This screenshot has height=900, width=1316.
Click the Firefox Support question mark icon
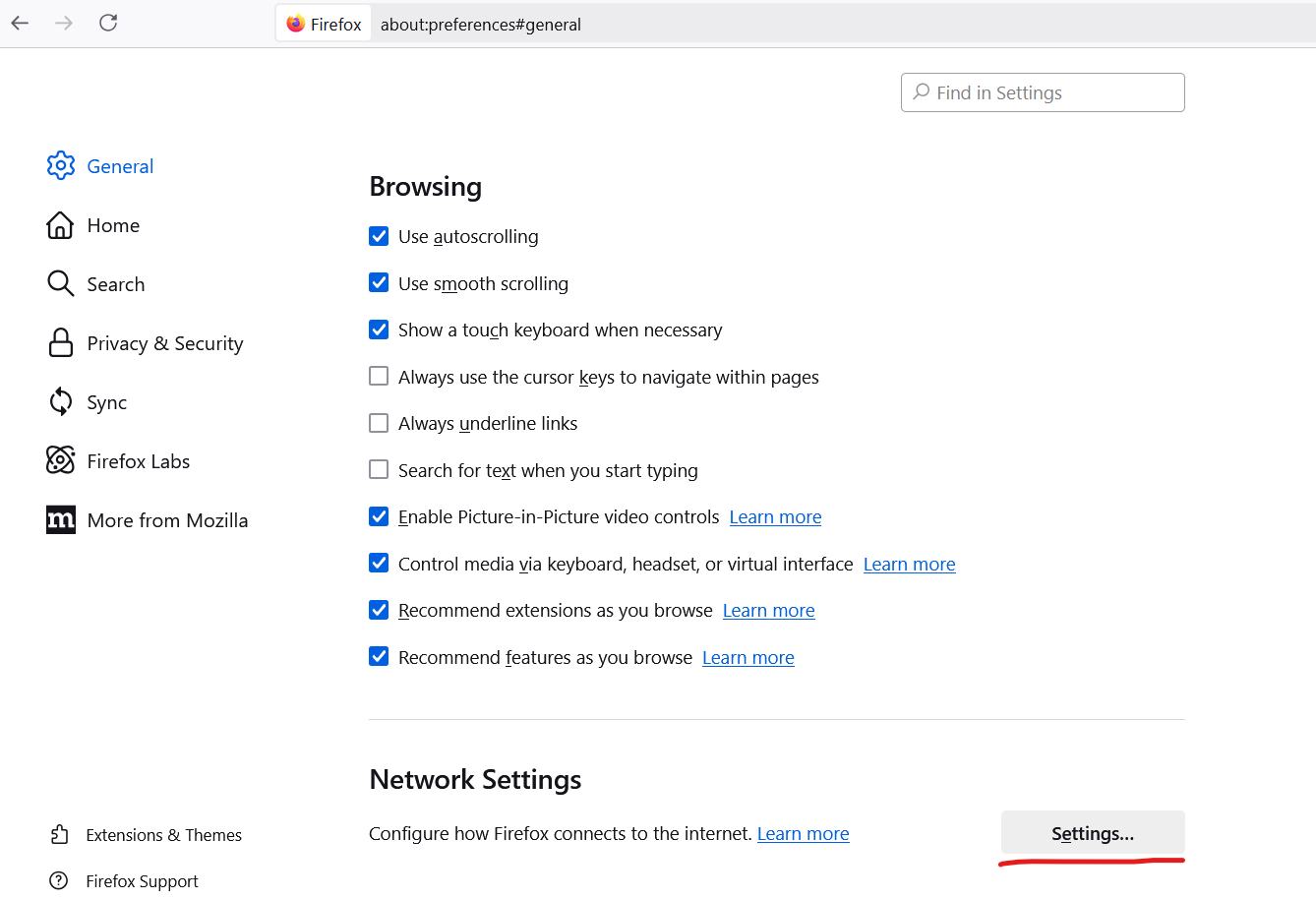[x=59, y=880]
